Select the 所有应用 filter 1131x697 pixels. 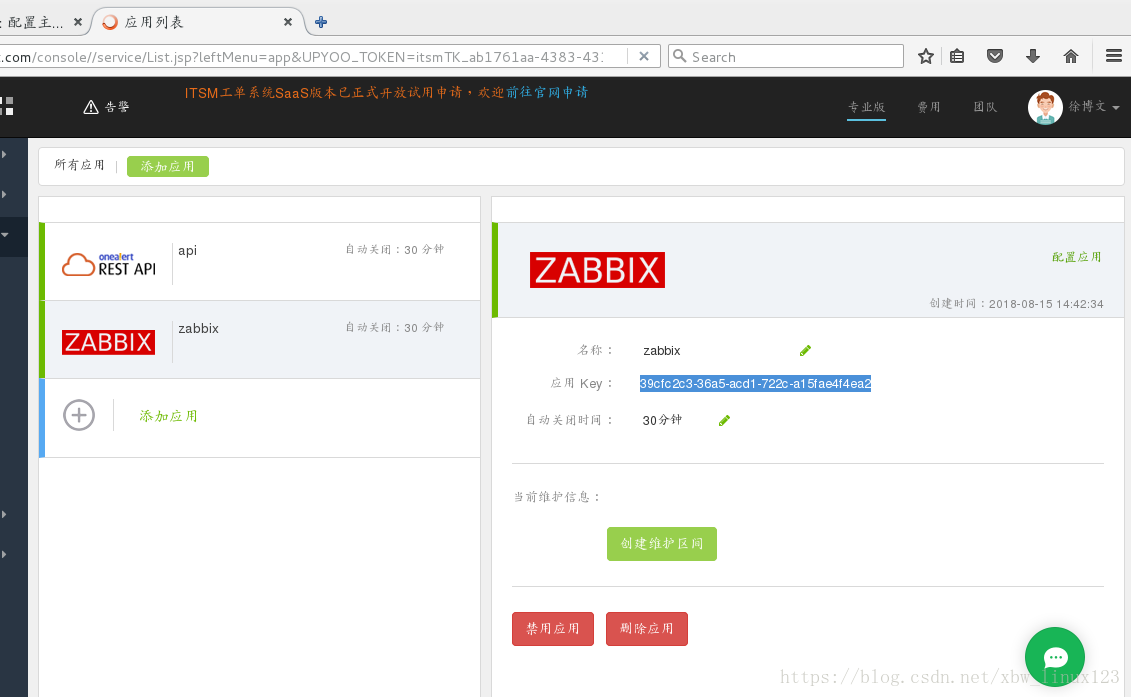79,165
